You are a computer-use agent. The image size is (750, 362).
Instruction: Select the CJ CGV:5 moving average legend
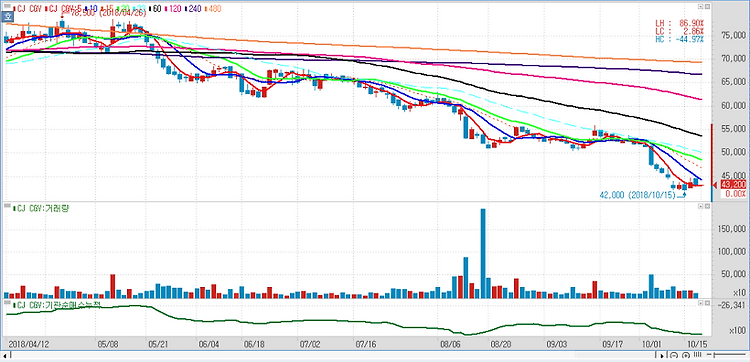click(x=64, y=9)
